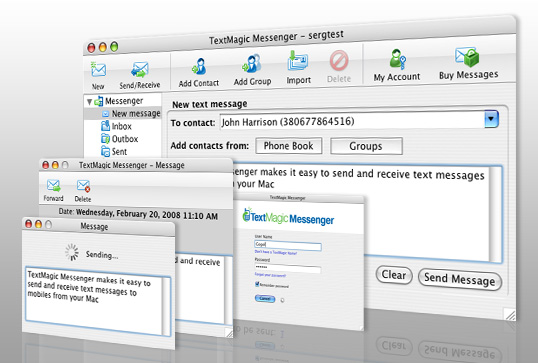Click the scrollbar of the Sending message box
Screen dimensions: 538x363
tap(166, 306)
